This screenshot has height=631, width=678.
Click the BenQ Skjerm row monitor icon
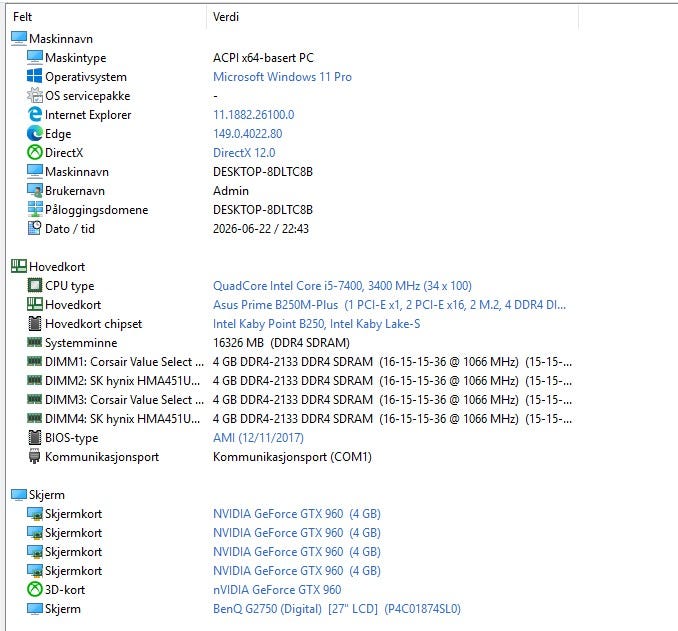coord(35,609)
